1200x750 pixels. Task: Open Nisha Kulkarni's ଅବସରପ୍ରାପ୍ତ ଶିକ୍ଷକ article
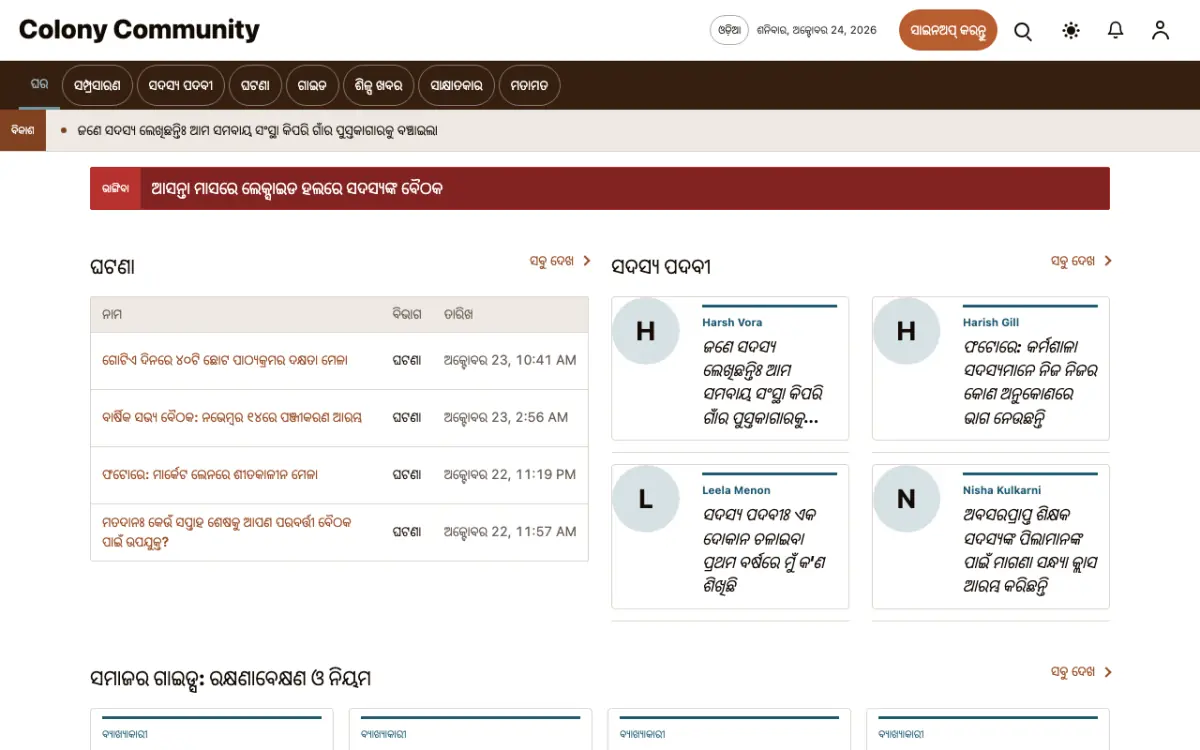coord(1030,551)
